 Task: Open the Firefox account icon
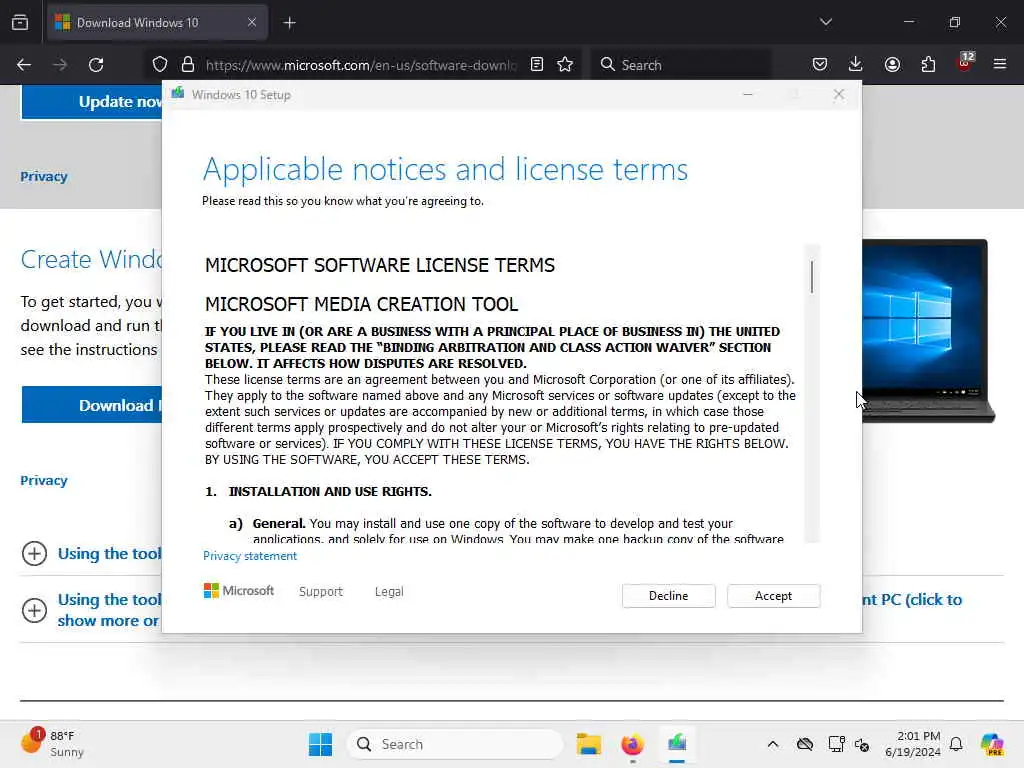pyautogui.click(x=892, y=64)
